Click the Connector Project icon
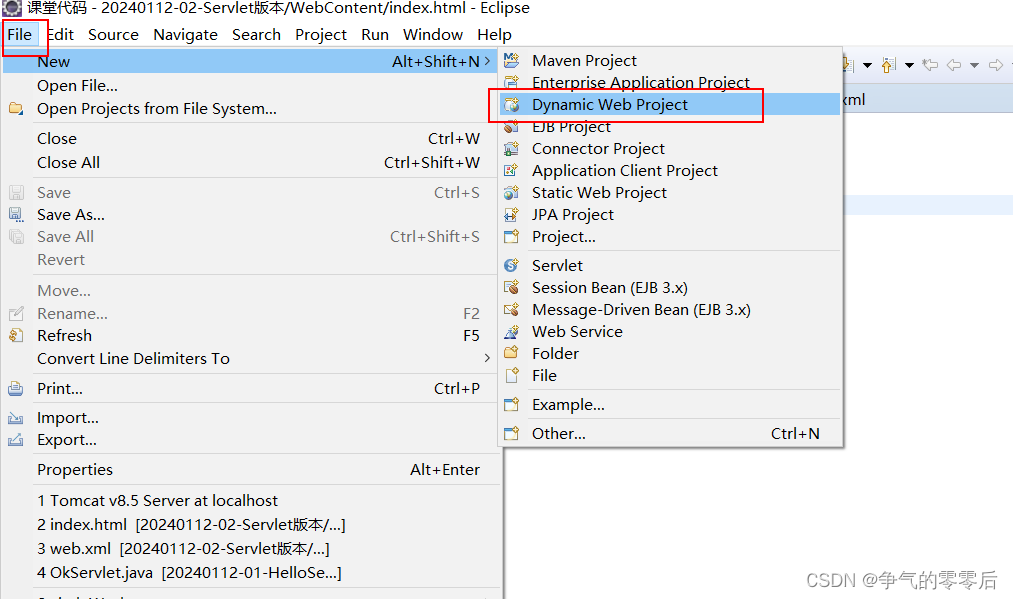The width and height of the screenshot is (1013, 599). [x=512, y=149]
